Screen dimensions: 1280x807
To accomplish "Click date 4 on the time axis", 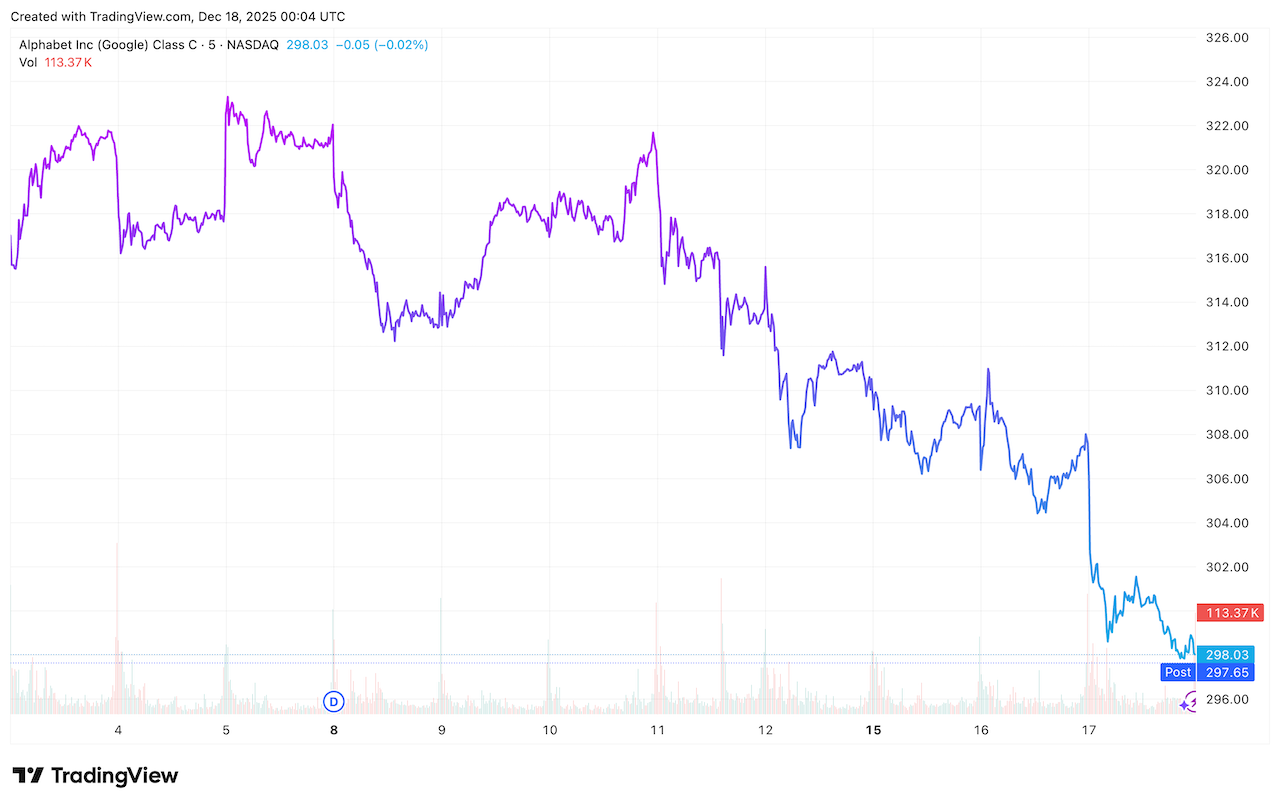I will pos(118,730).
